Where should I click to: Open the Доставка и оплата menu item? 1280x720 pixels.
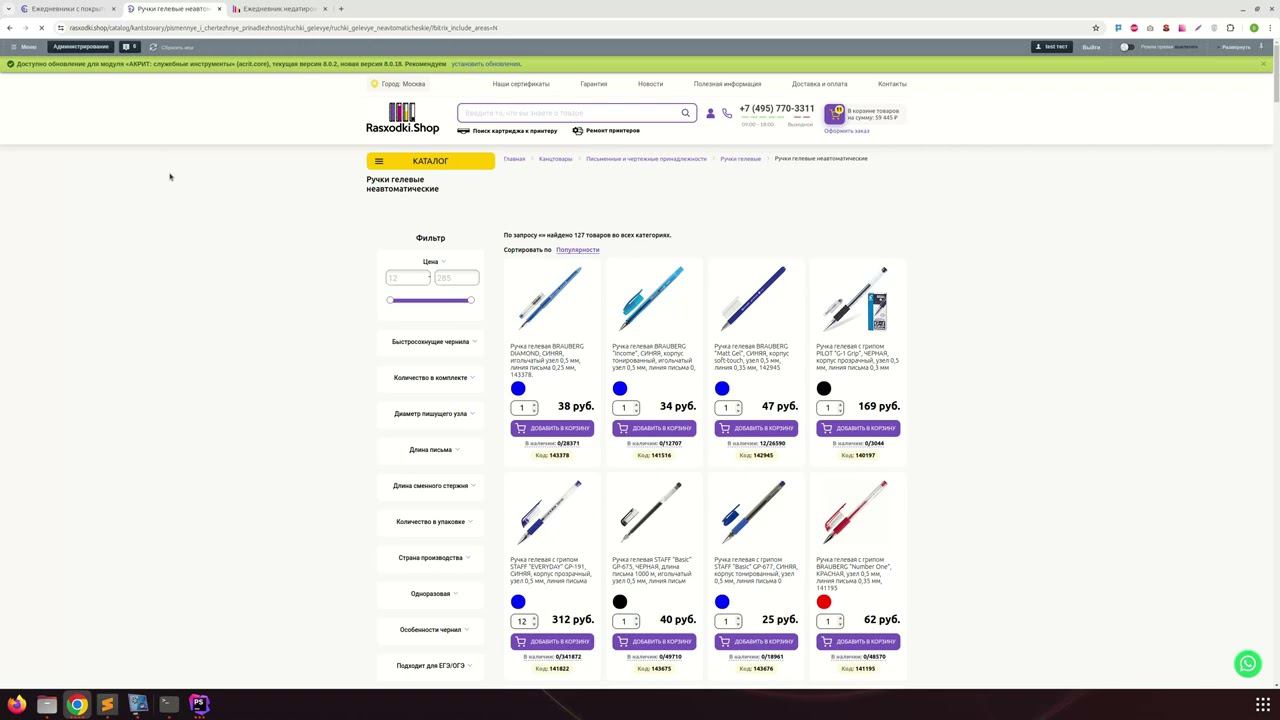(x=820, y=84)
